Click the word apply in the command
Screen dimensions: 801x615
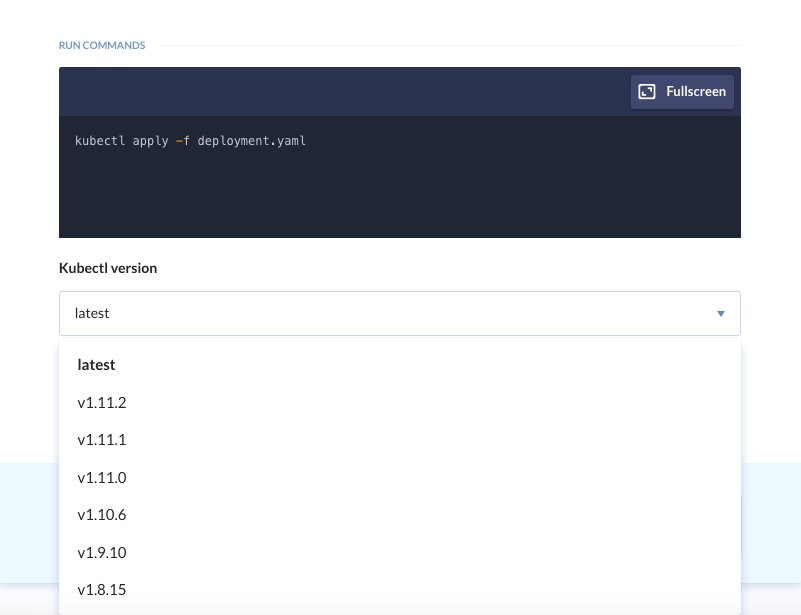click(151, 141)
